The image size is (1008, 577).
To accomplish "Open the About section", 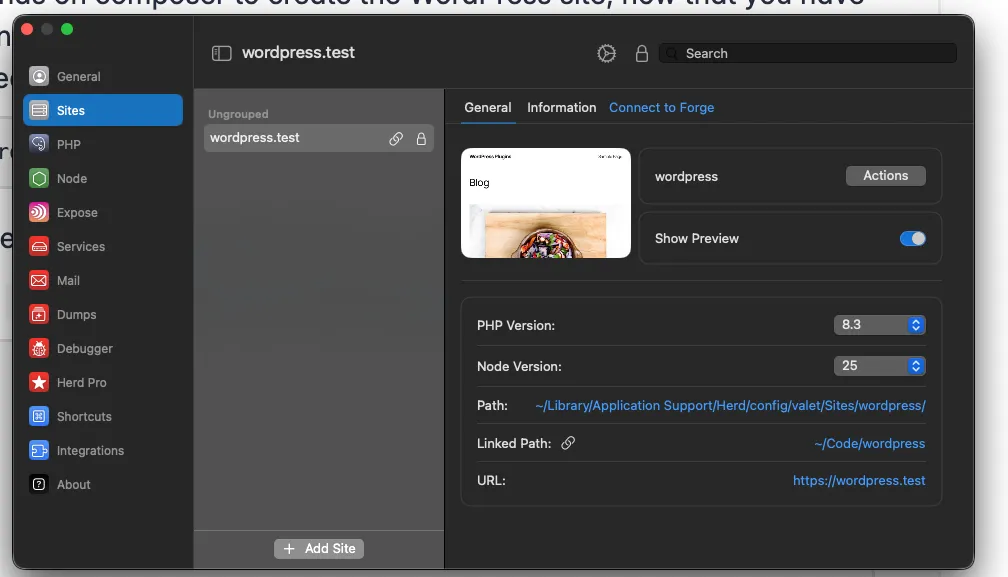I will [103, 484].
